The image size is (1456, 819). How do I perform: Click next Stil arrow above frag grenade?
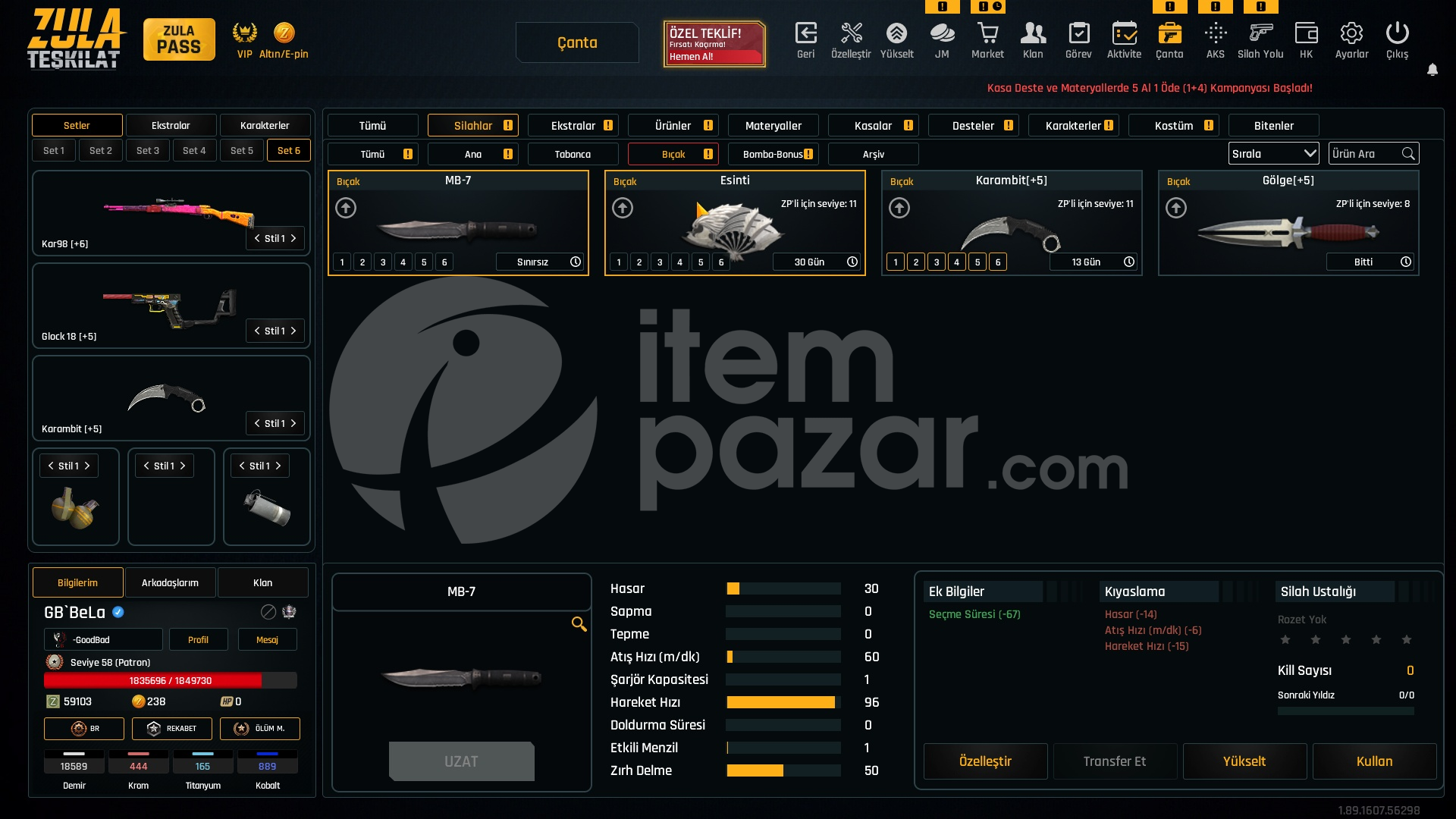click(x=87, y=466)
